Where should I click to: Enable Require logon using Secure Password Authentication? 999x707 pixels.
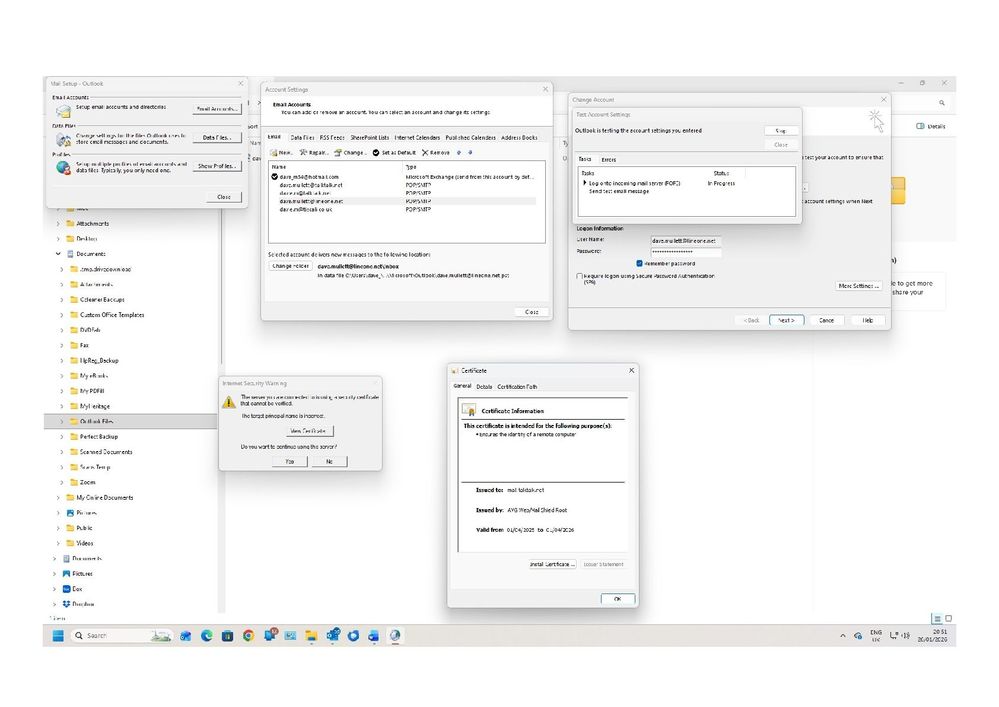click(x=579, y=276)
